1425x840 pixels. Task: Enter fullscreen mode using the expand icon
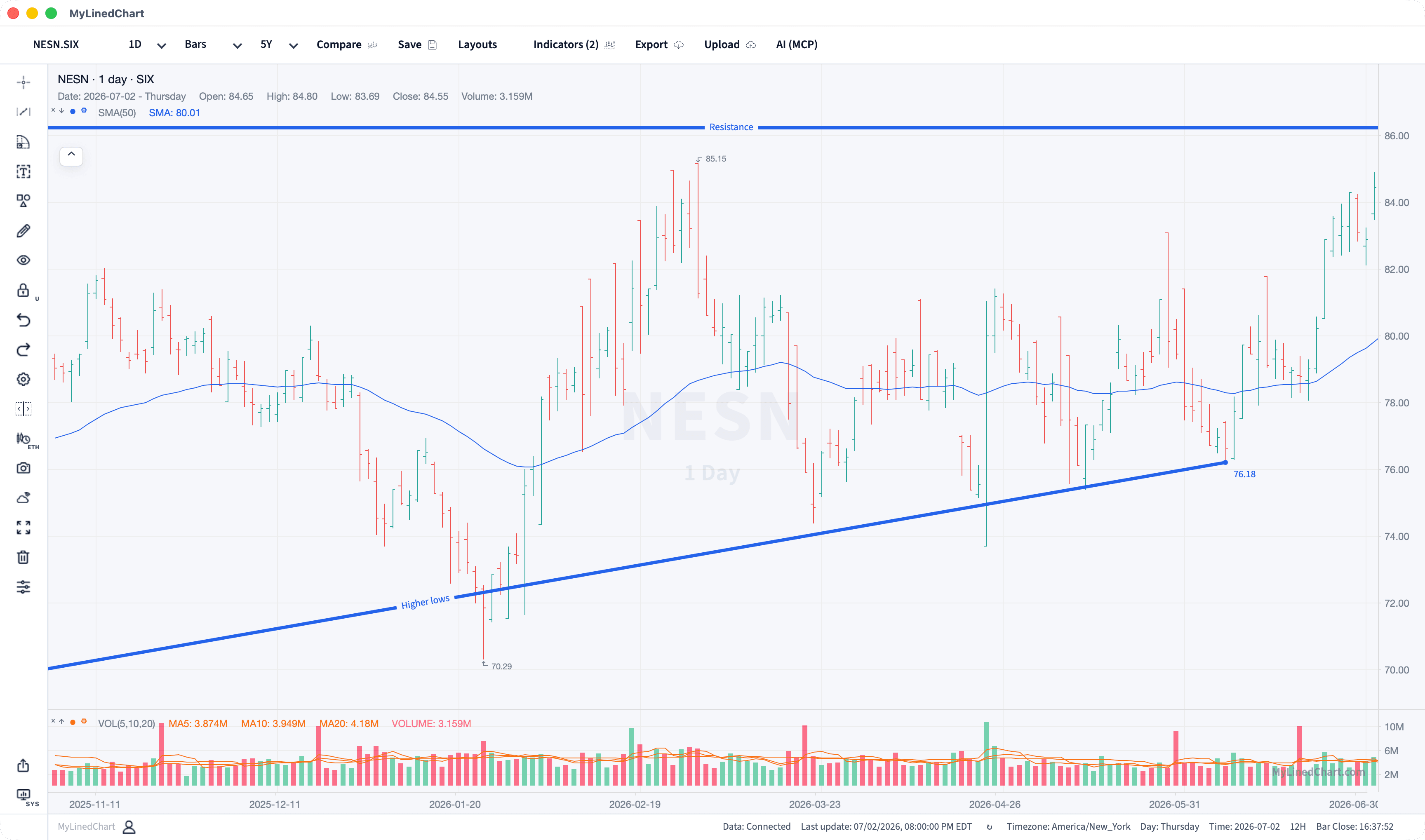(x=23, y=528)
